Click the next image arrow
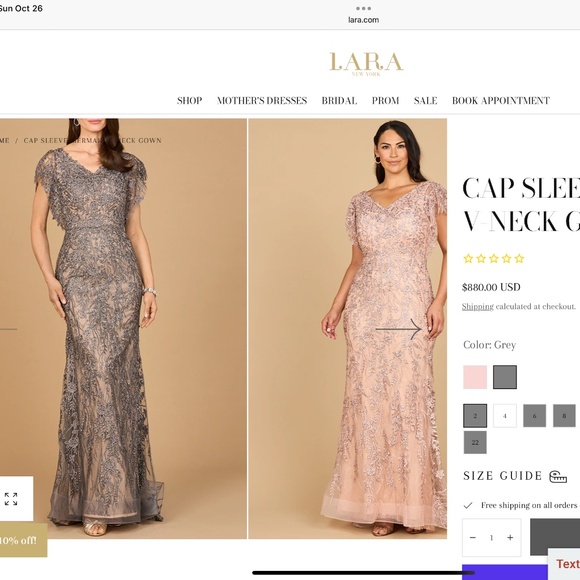The height and width of the screenshot is (580, 580). click(x=398, y=329)
